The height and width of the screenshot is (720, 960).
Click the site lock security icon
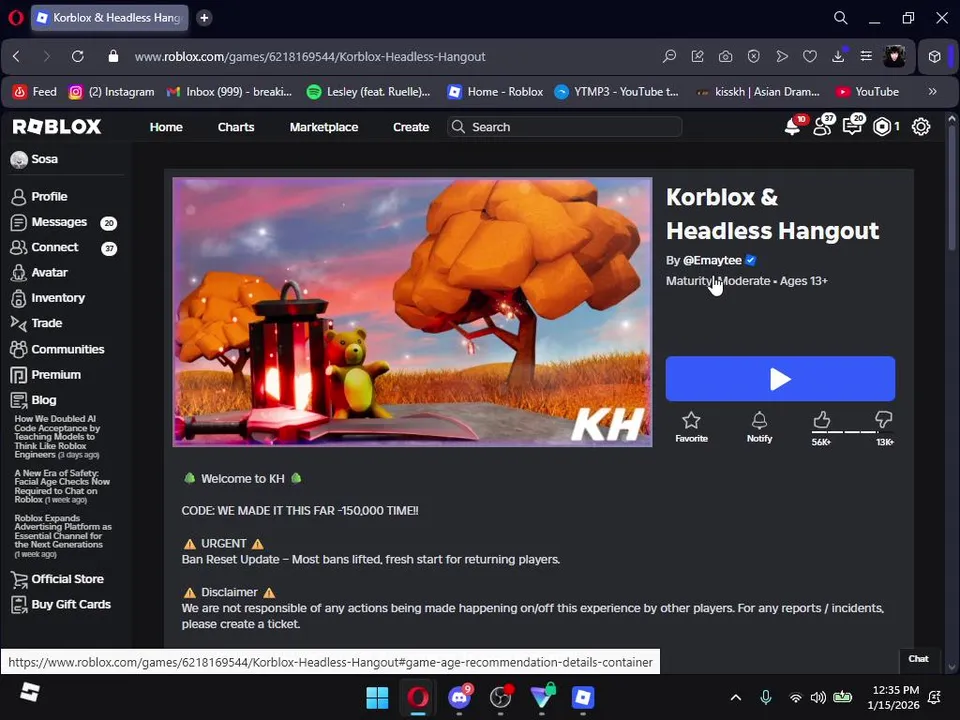coord(113,56)
